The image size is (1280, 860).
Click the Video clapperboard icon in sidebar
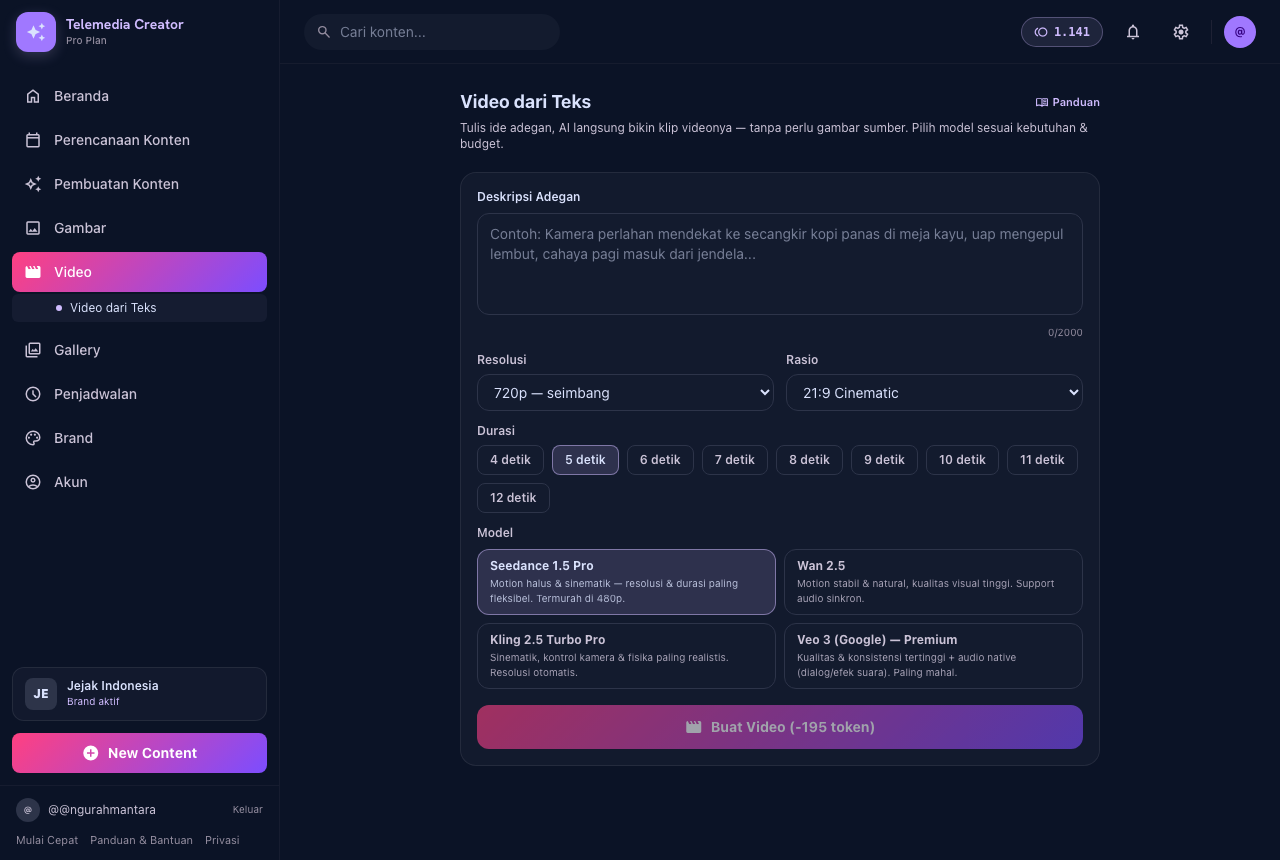[x=33, y=272]
